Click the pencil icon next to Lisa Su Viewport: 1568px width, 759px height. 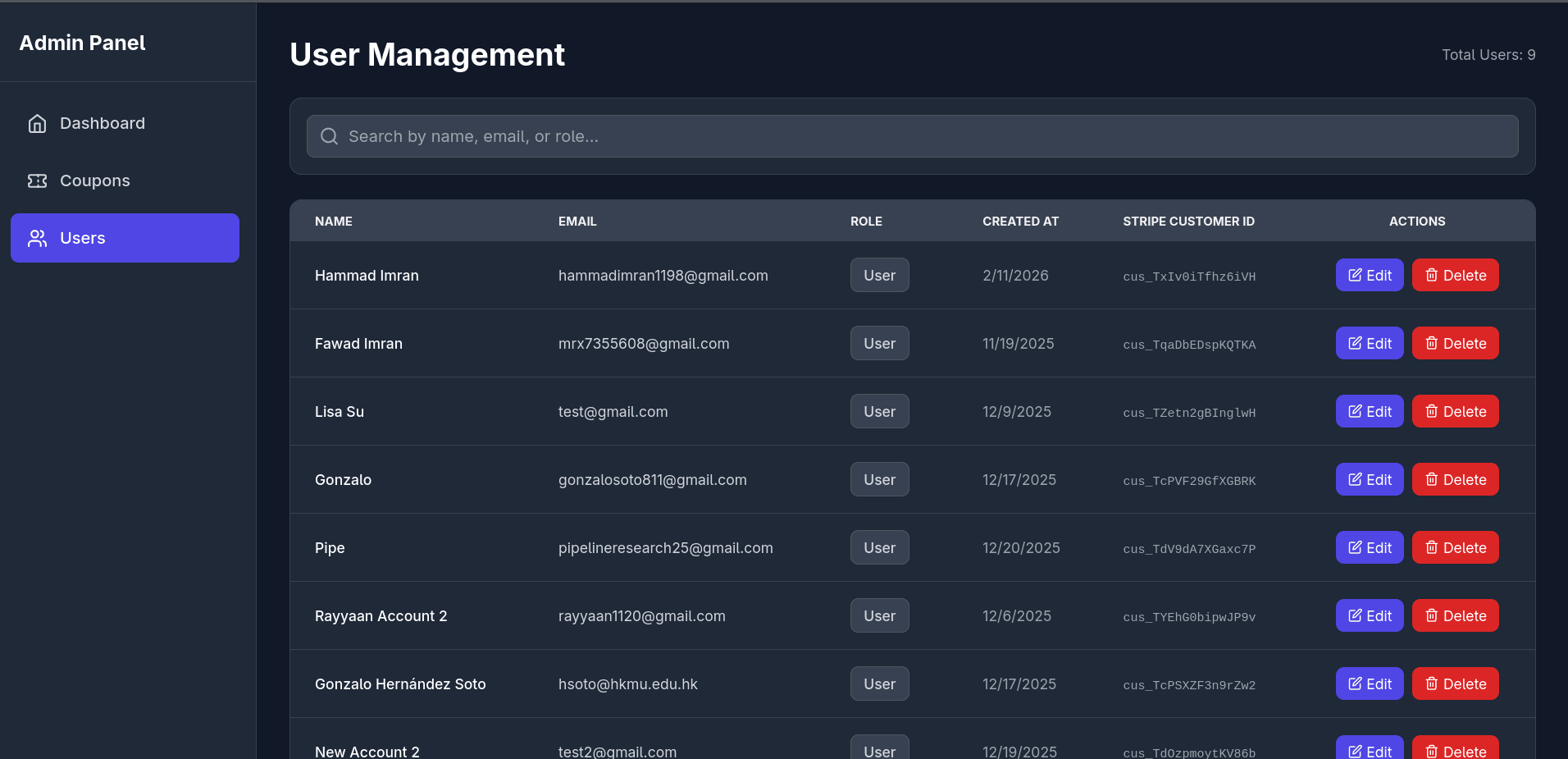pyautogui.click(x=1355, y=411)
